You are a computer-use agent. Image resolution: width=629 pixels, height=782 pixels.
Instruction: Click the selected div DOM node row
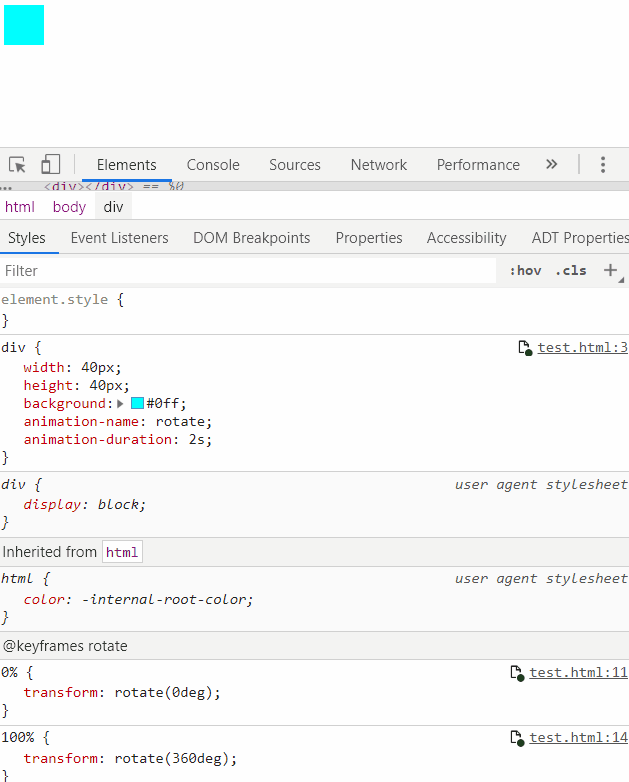[x=314, y=187]
